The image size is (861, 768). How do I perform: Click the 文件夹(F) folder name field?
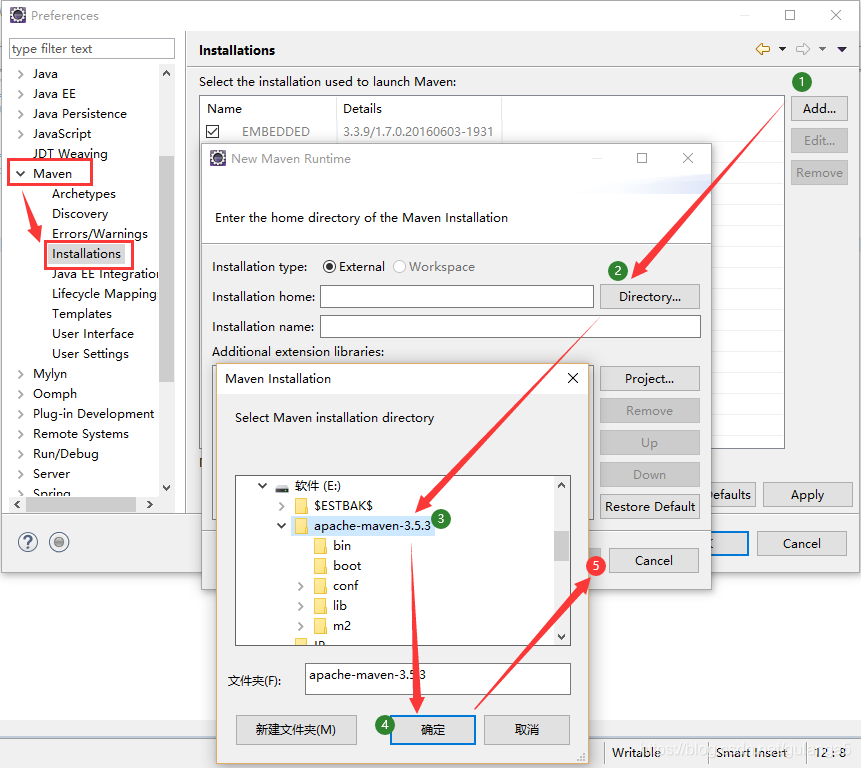click(438, 679)
